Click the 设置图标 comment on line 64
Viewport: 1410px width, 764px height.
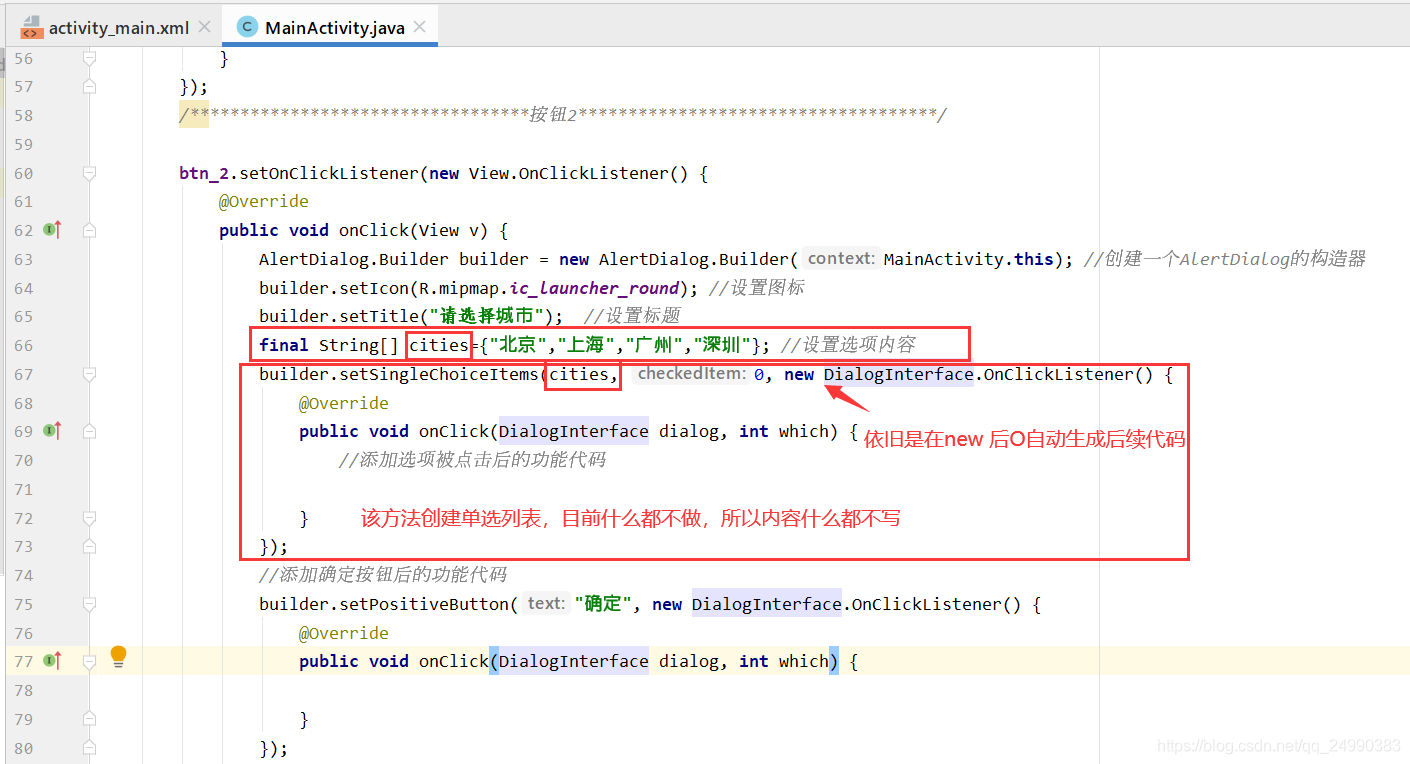[756, 288]
